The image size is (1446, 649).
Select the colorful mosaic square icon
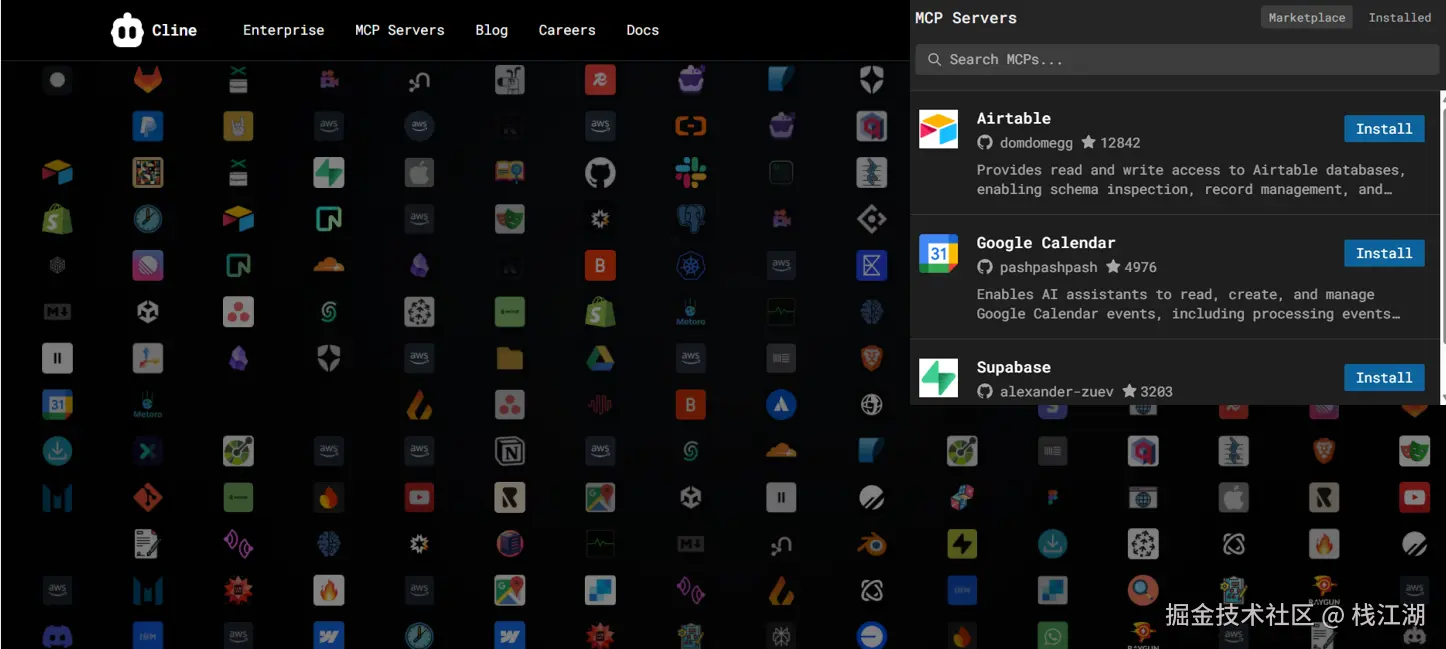point(148,173)
